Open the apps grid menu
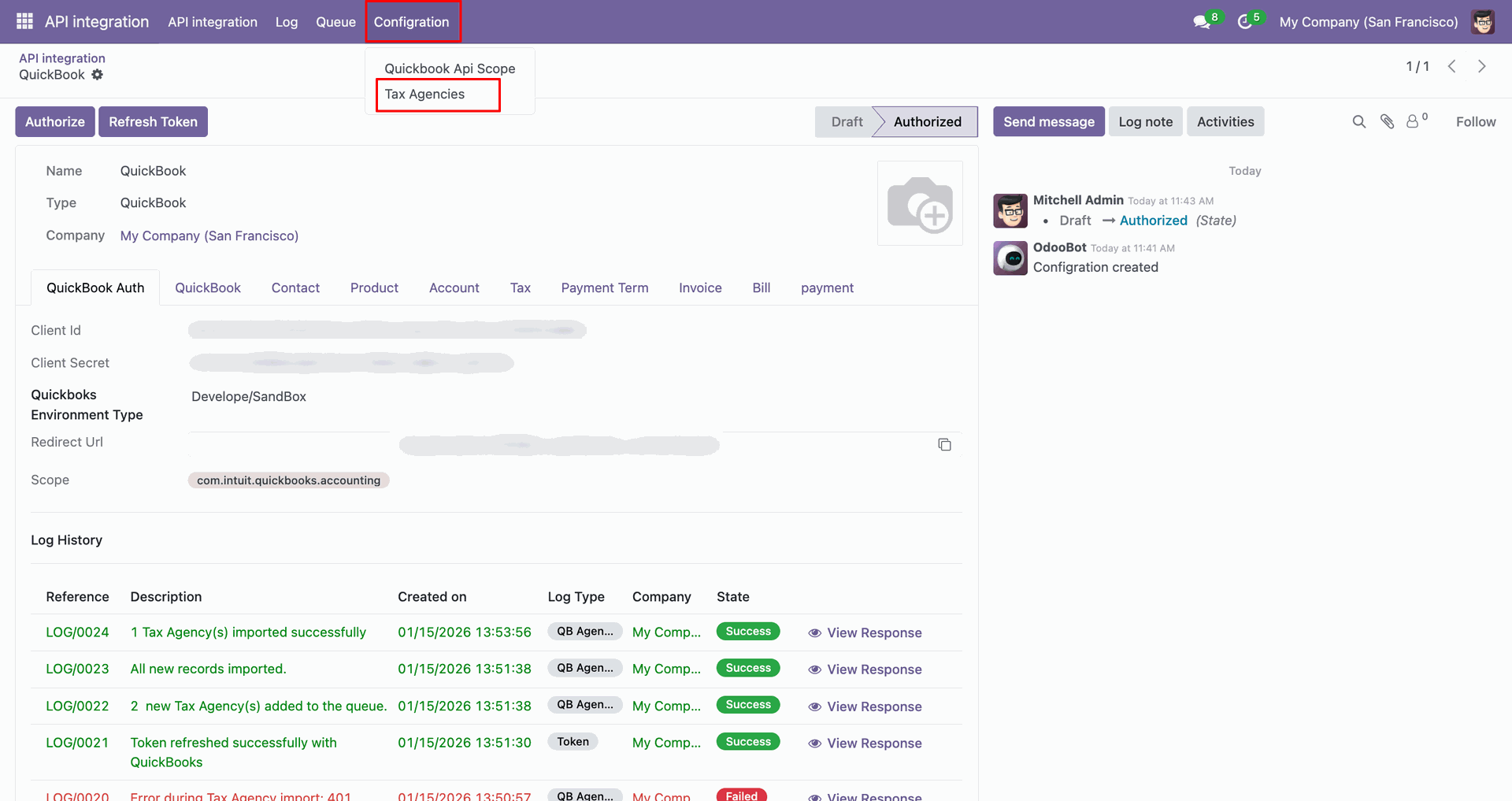Screen dimensions: 1512x801 point(24,21)
